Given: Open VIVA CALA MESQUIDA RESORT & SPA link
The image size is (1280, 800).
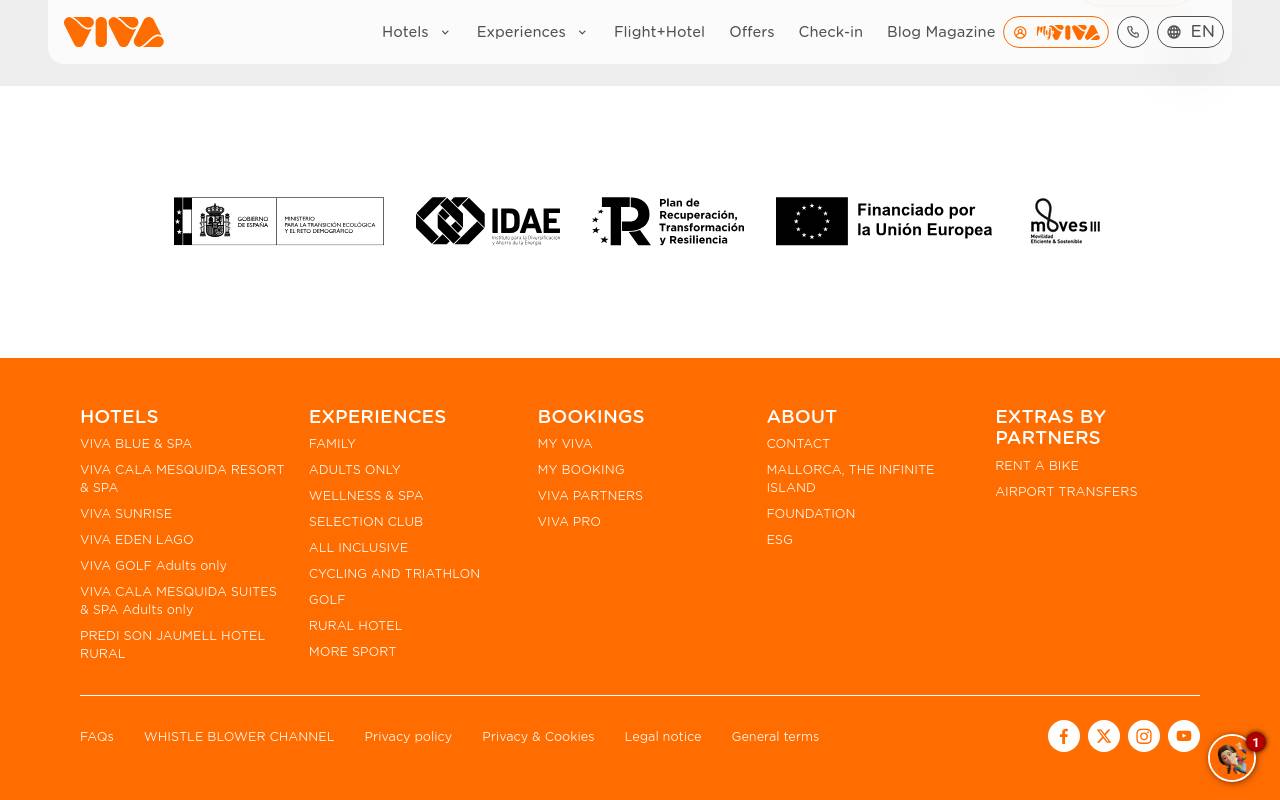Looking at the screenshot, I should click(182, 479).
